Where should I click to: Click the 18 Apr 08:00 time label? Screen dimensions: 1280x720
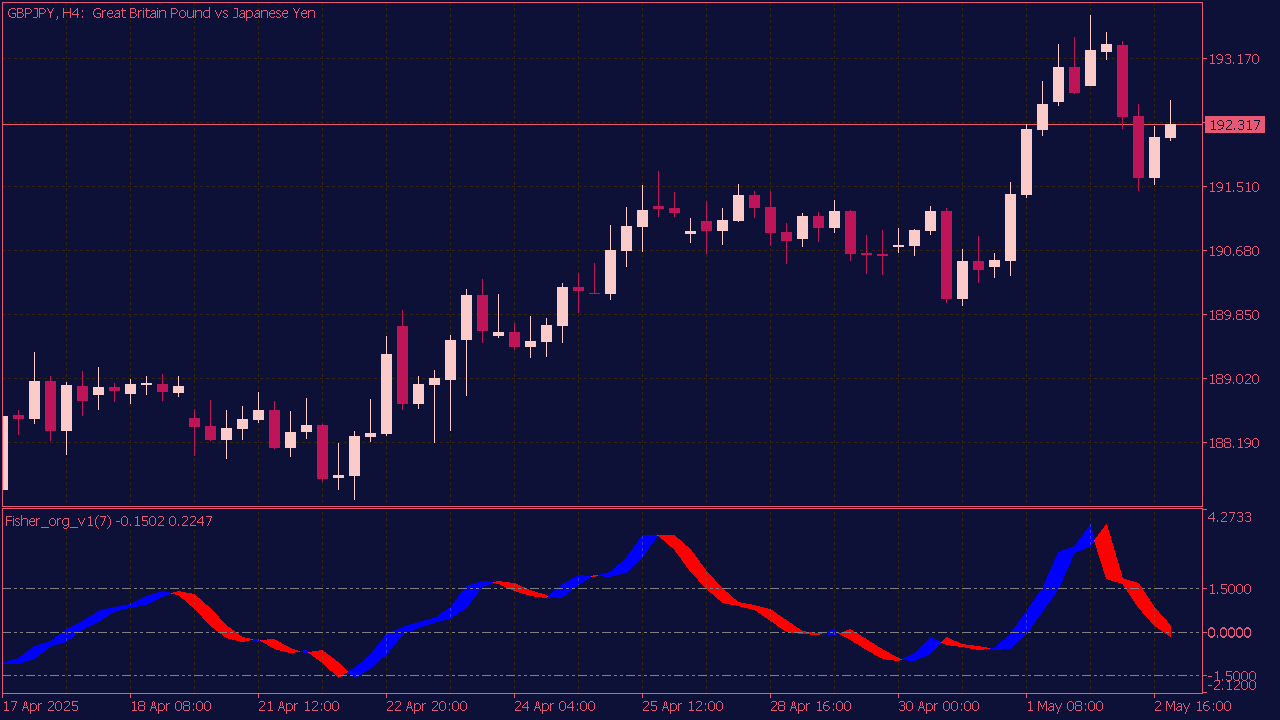[x=171, y=706]
